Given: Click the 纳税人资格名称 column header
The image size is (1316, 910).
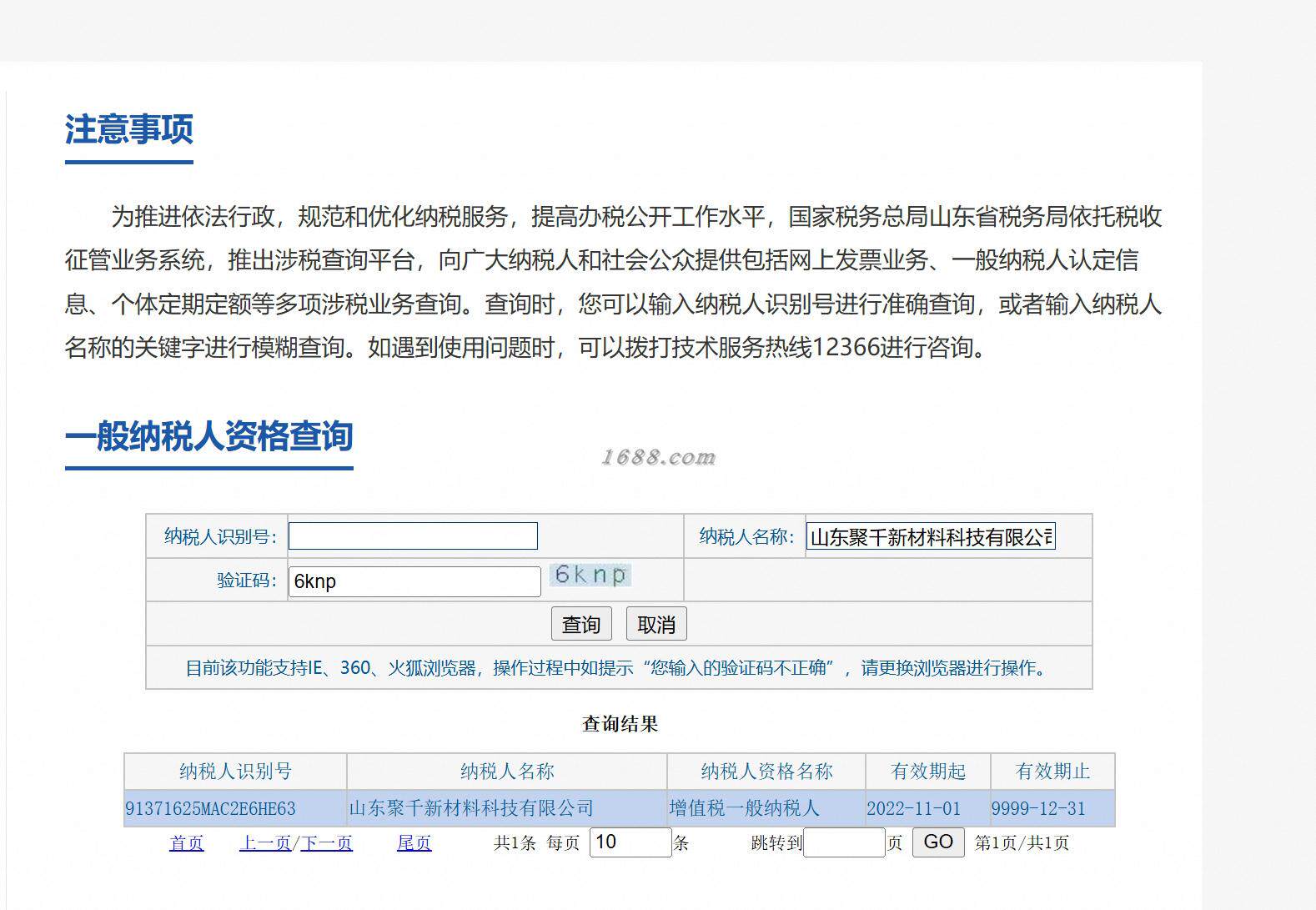Looking at the screenshot, I should (x=766, y=772).
